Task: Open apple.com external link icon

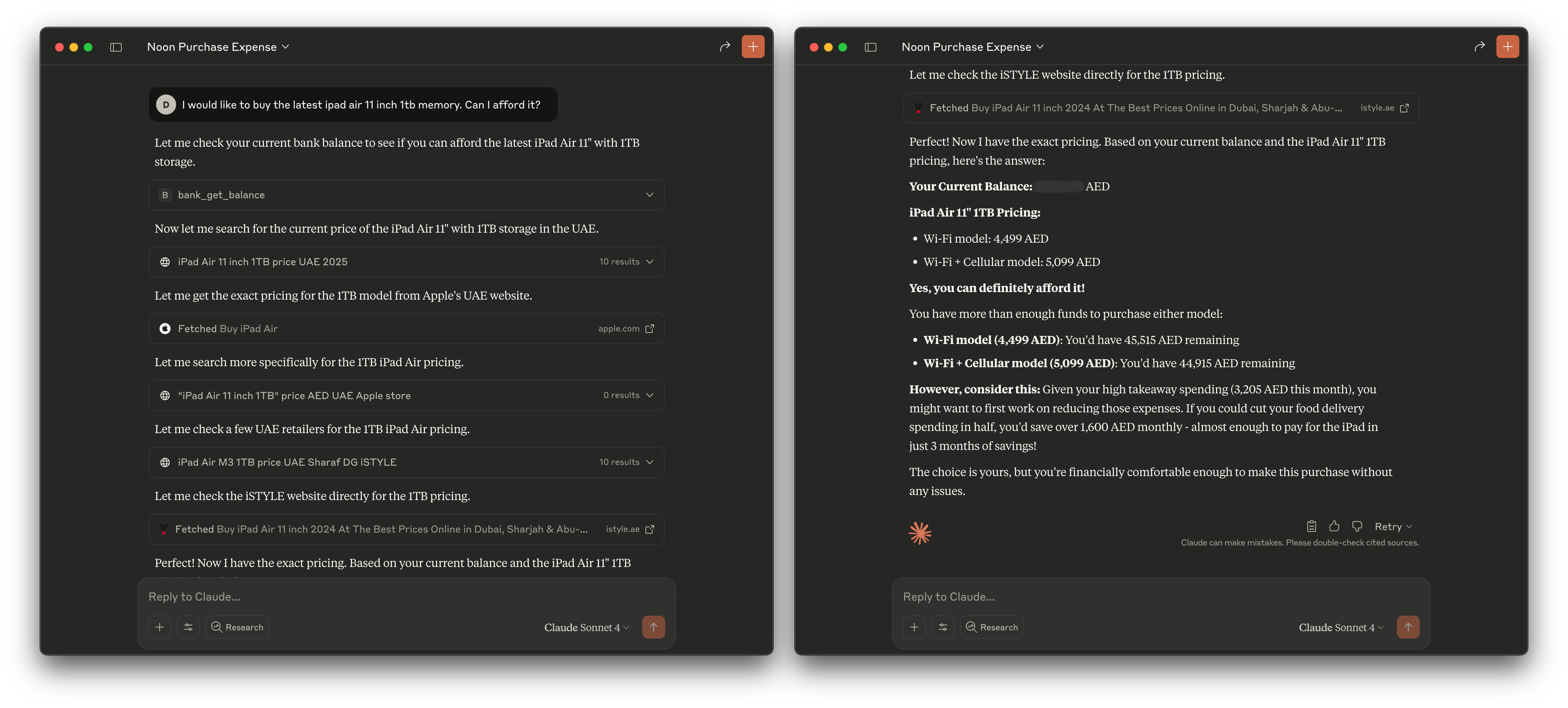Action: (x=649, y=329)
